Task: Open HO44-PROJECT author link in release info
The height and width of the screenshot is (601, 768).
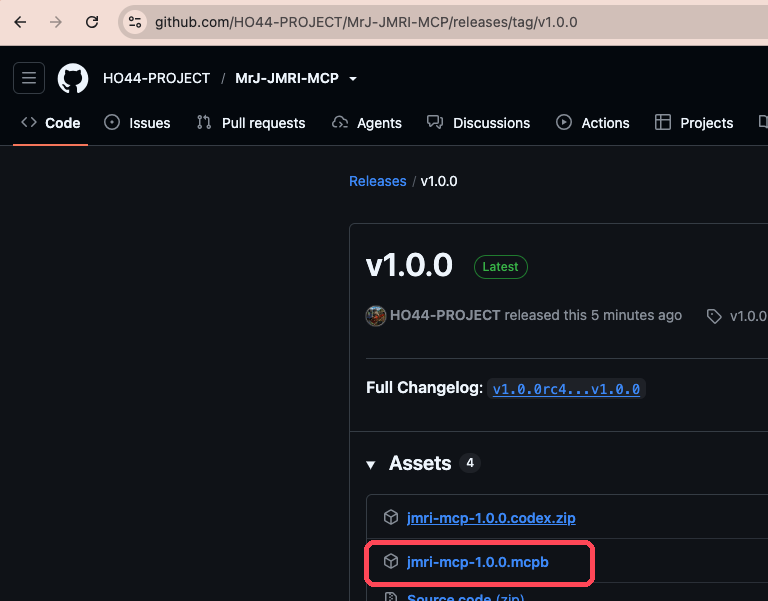Action: point(445,315)
